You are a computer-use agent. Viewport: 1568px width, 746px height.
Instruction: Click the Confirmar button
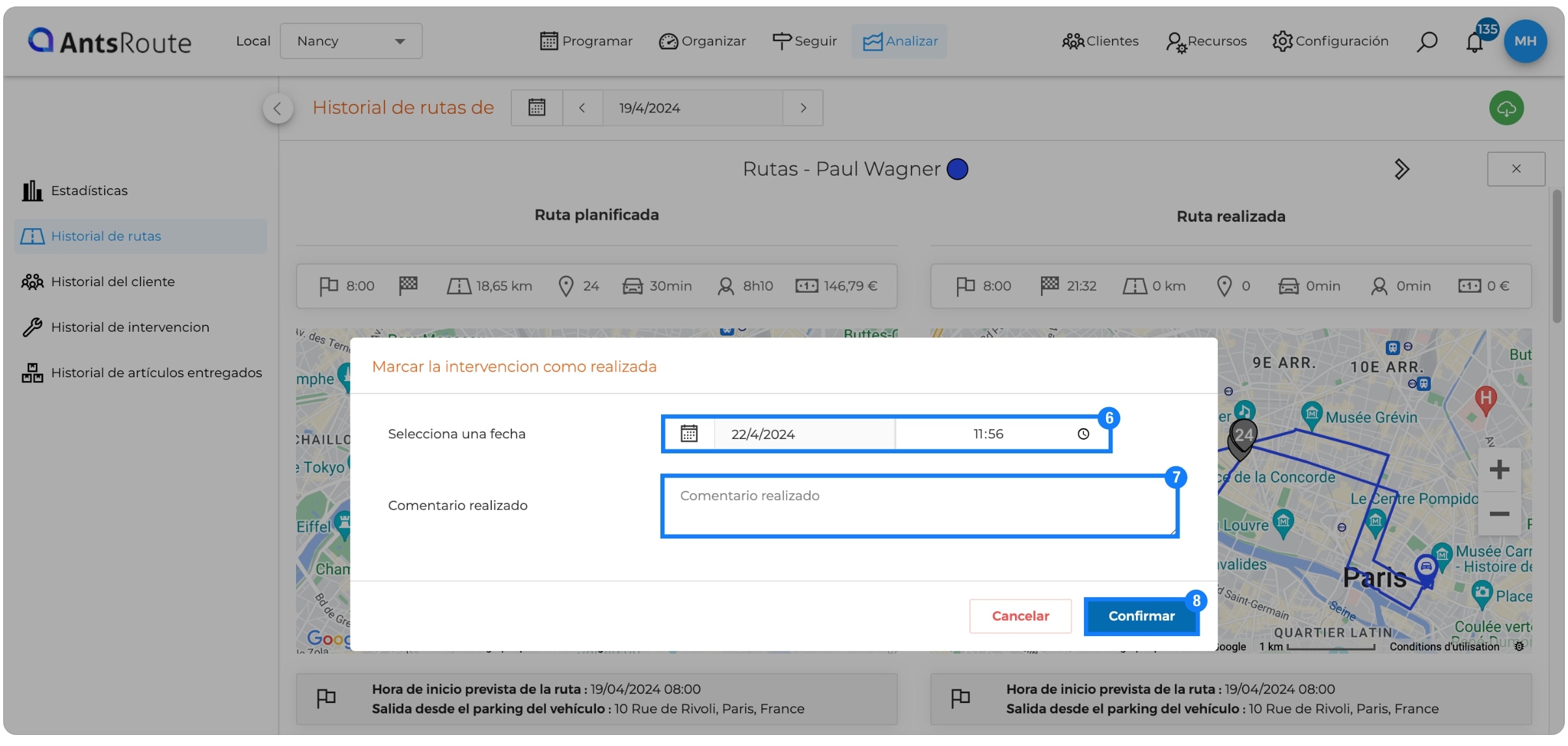pyautogui.click(x=1141, y=616)
